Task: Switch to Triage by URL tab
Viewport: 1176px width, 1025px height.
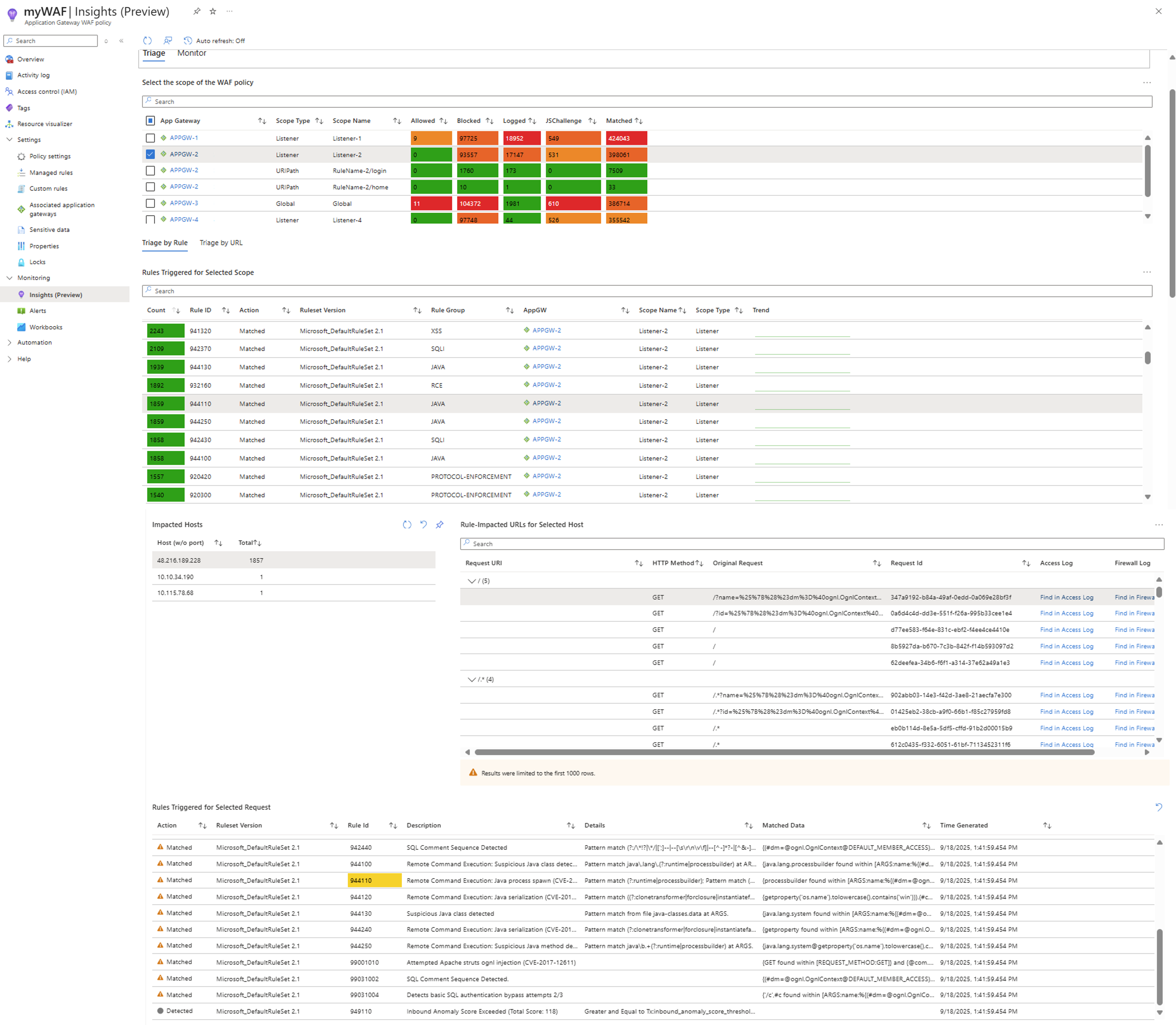Action: click(x=221, y=243)
